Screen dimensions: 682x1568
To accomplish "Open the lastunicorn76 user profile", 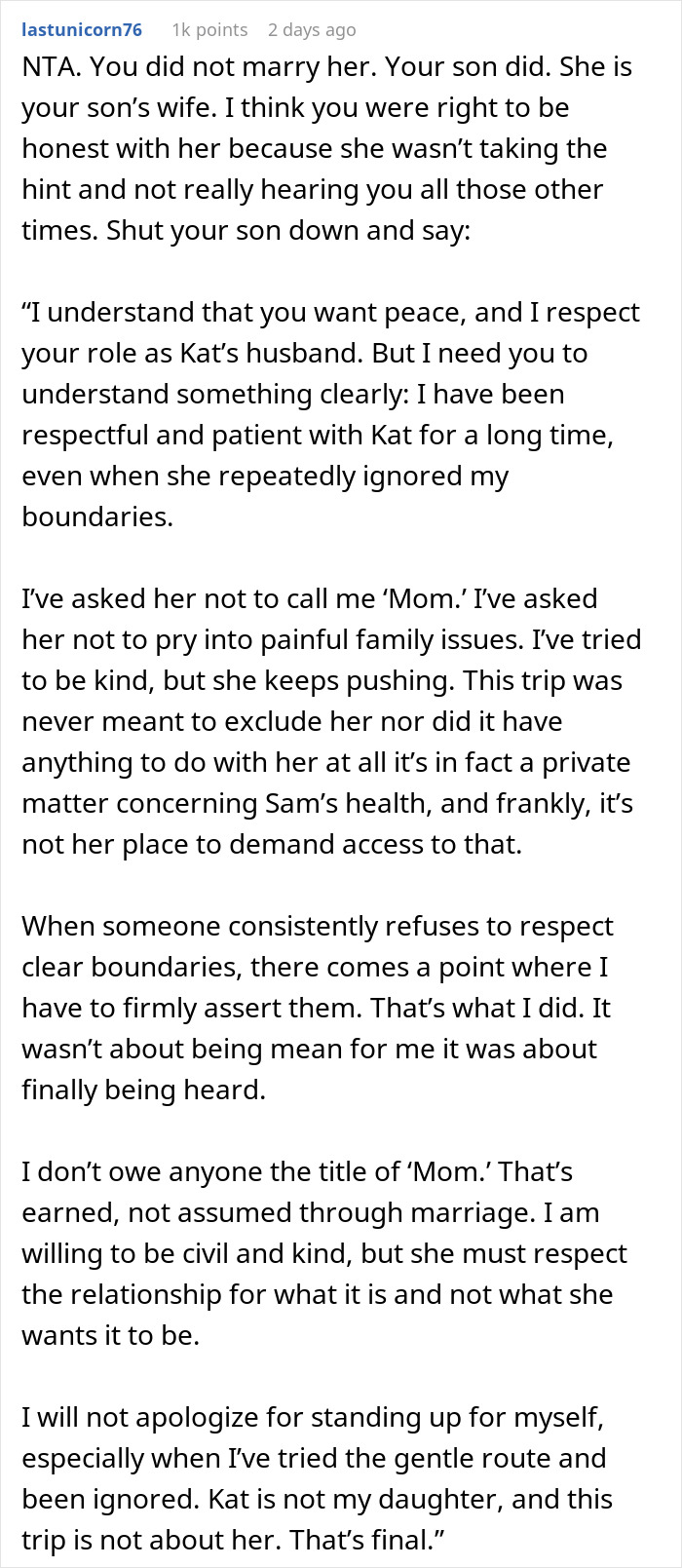I will click(82, 29).
